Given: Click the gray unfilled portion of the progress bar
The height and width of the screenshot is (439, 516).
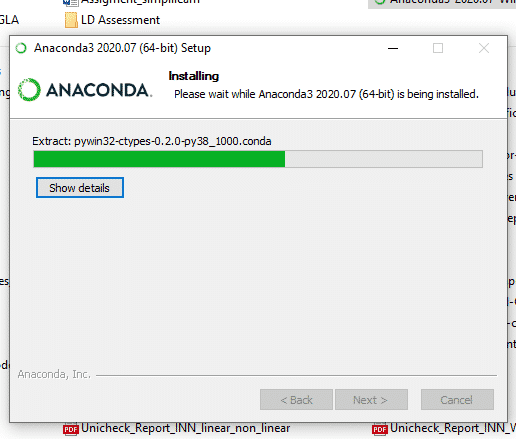Looking at the screenshot, I should tap(384, 159).
